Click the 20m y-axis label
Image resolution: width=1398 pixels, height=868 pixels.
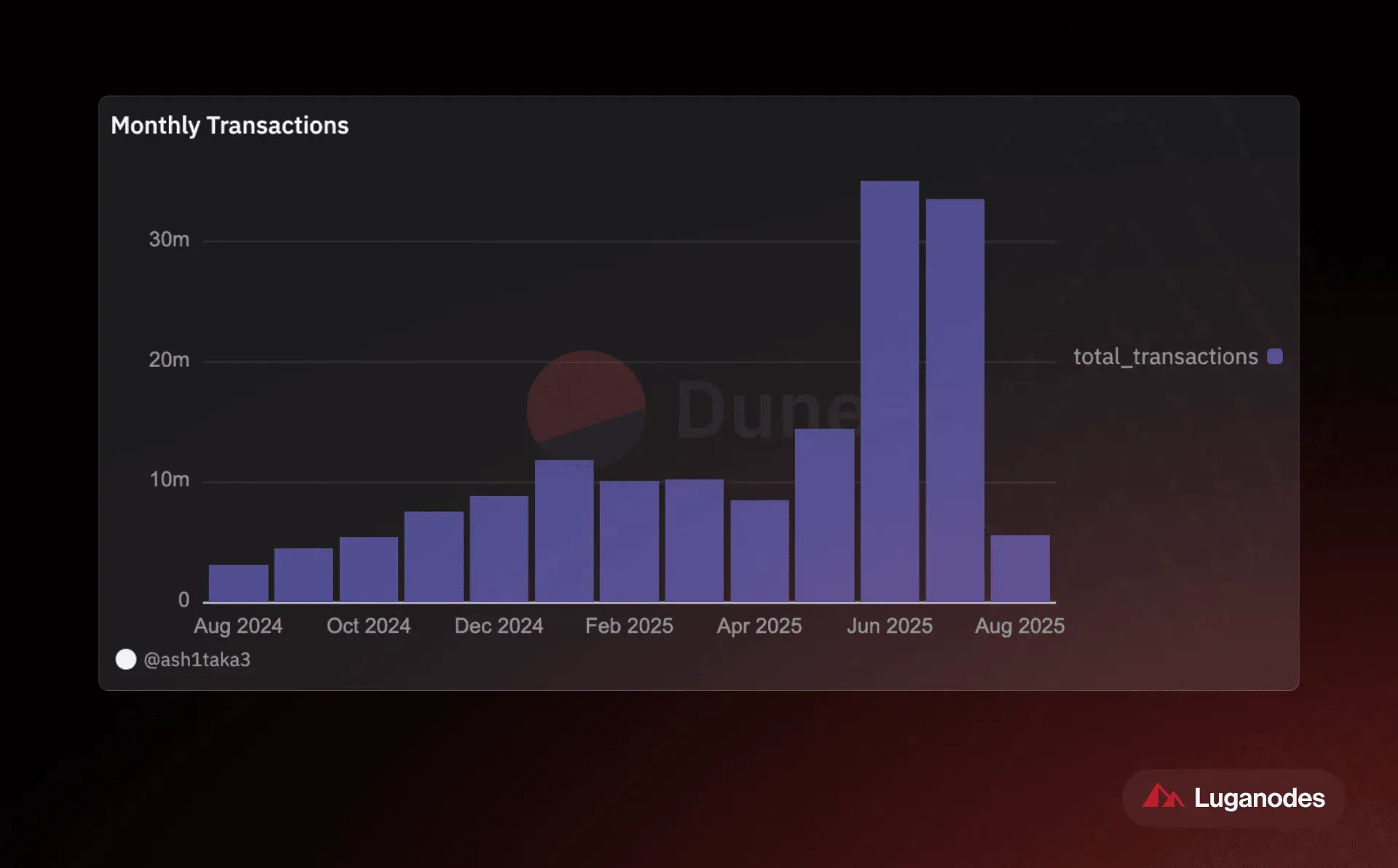point(169,360)
